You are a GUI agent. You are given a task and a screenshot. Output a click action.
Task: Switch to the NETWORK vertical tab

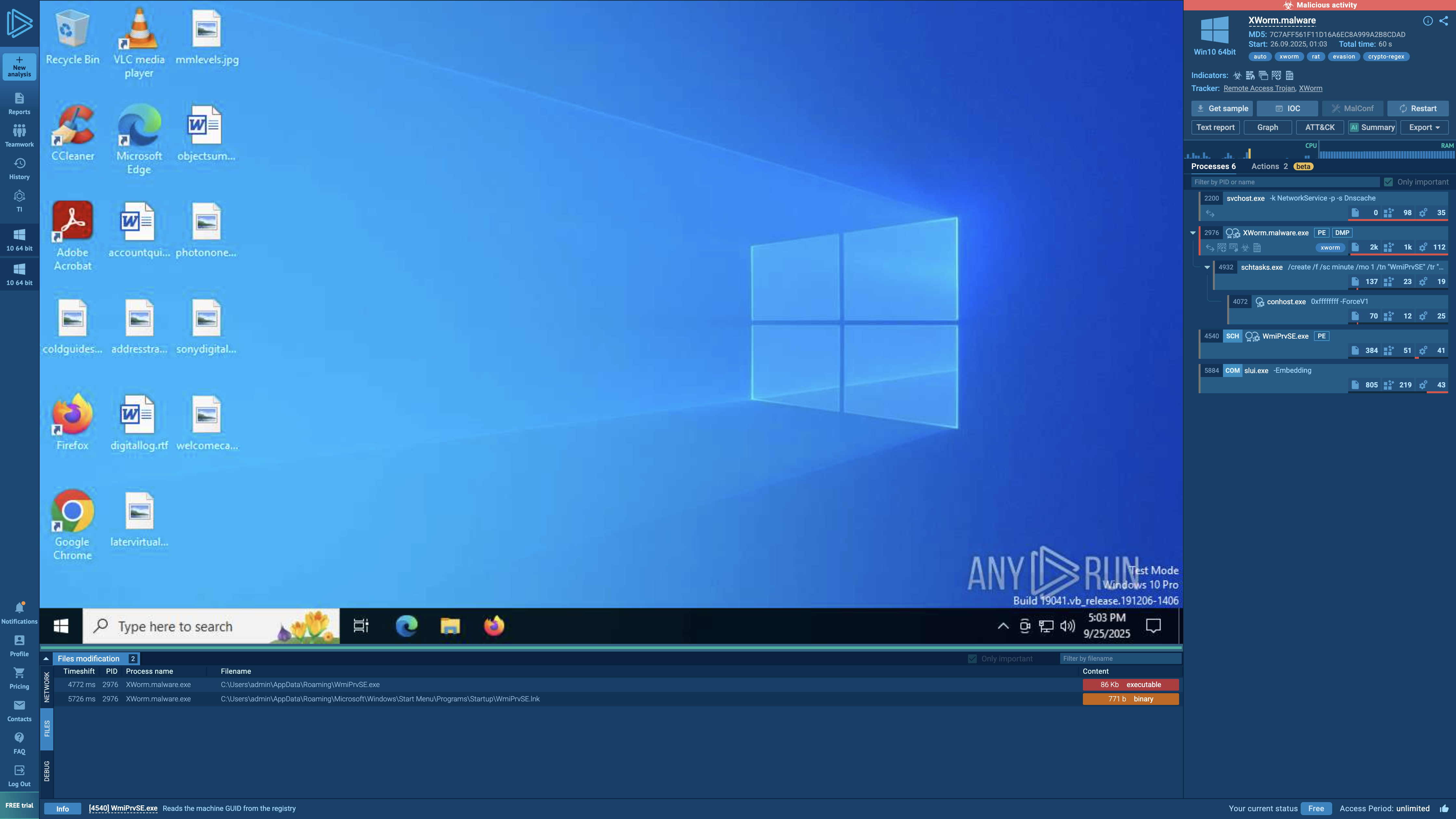[46, 687]
